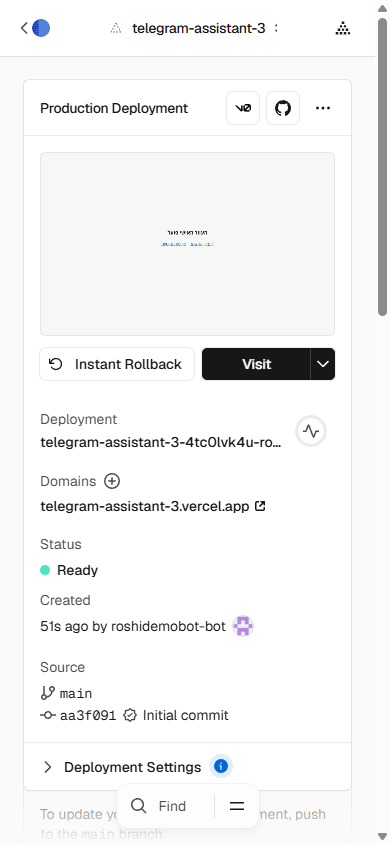Viewport: 390px width, 844px height.
Task: Open the two-line menu icon in floating bar
Action: [x=237, y=806]
